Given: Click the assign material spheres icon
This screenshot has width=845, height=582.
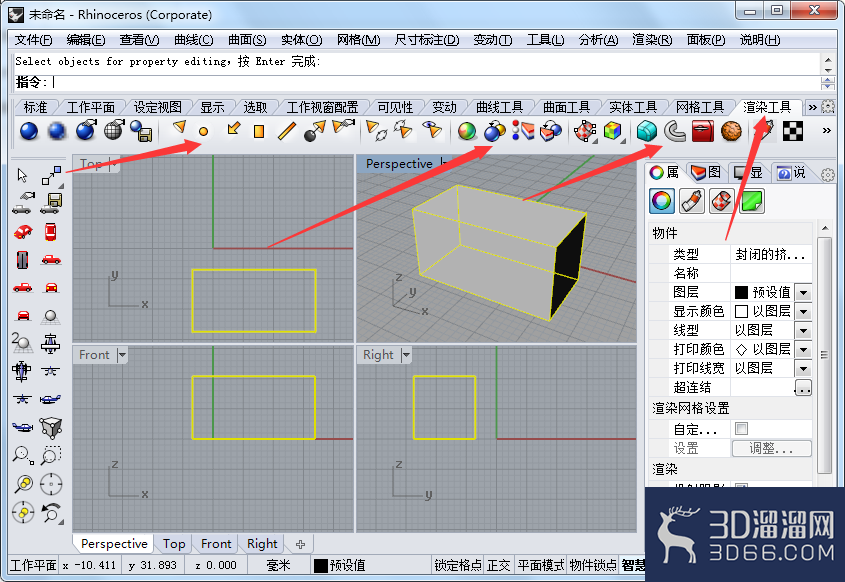Looking at the screenshot, I should pos(495,131).
